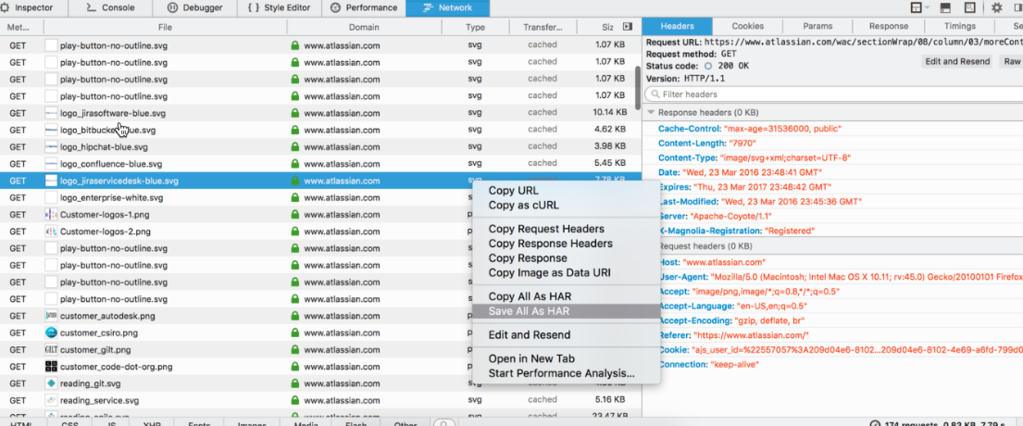
Task: Open the Params details tab
Action: [x=818, y=27]
